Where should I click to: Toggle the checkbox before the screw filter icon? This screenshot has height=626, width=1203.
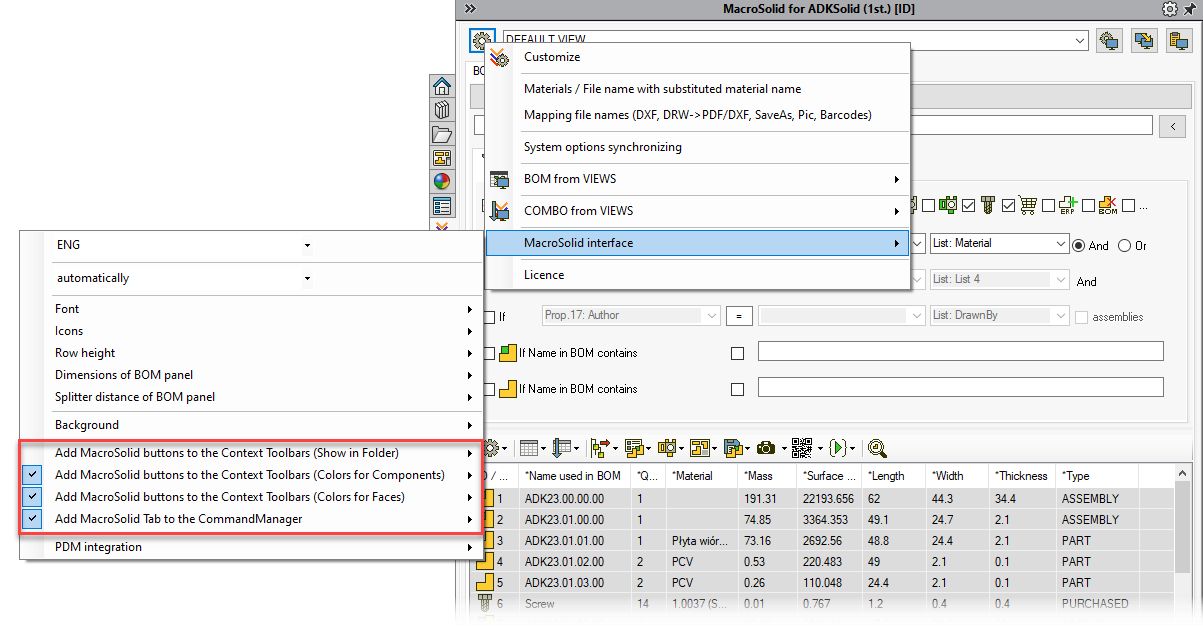point(968,206)
